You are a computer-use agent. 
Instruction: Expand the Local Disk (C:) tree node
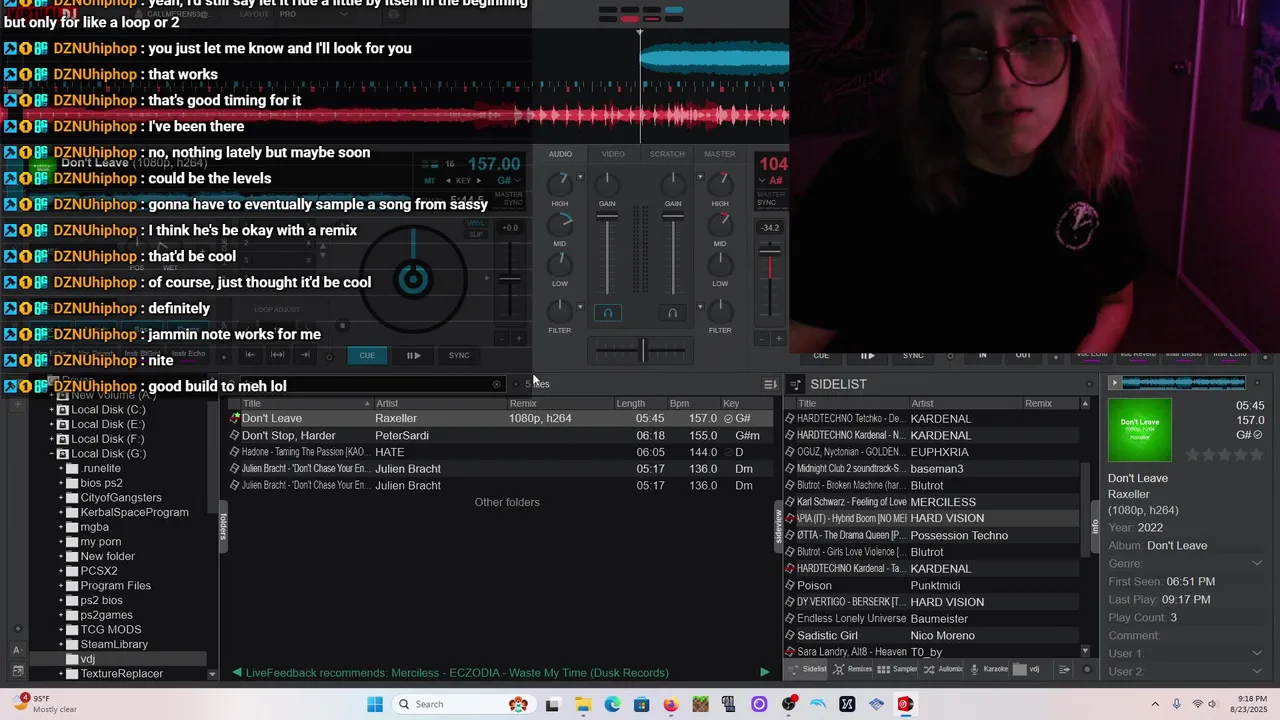(x=52, y=410)
